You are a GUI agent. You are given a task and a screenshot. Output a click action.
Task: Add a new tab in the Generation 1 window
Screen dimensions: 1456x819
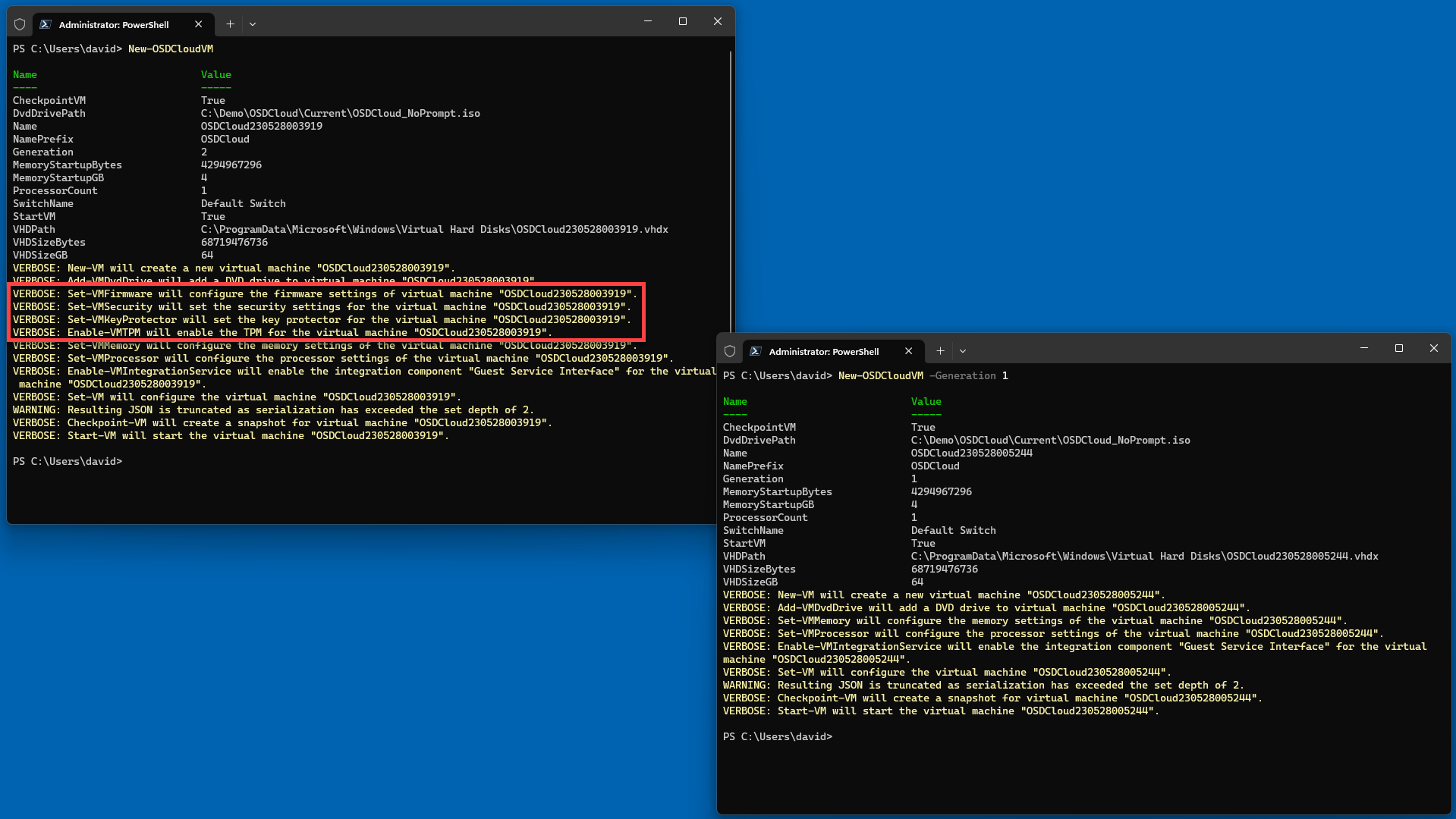pos(940,351)
